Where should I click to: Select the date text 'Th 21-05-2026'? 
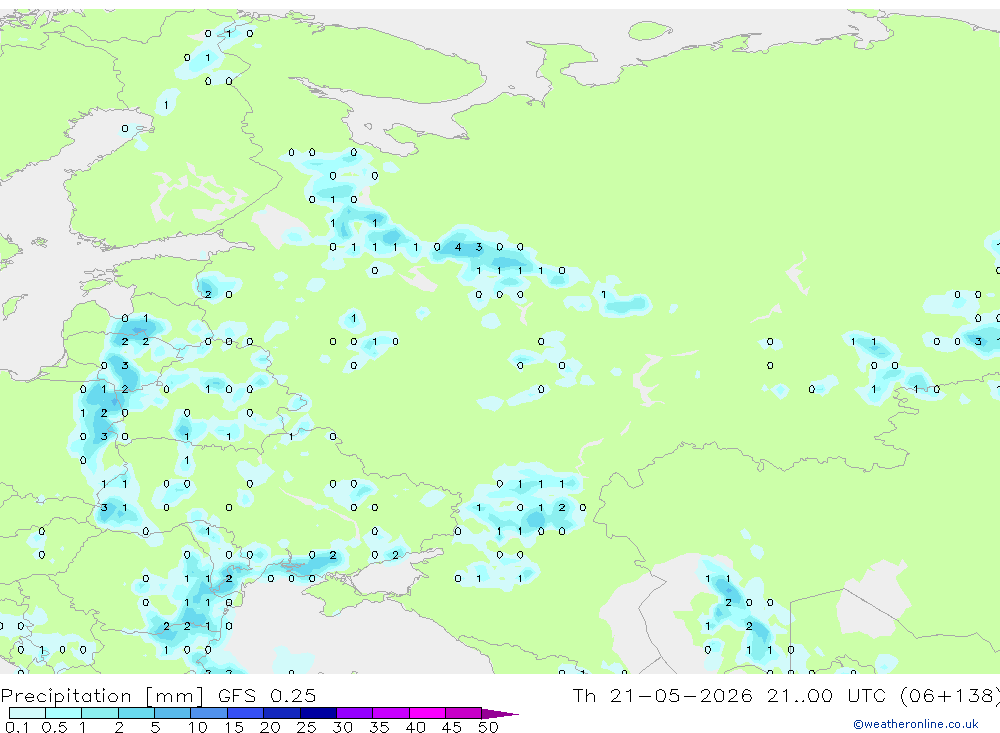click(x=663, y=696)
